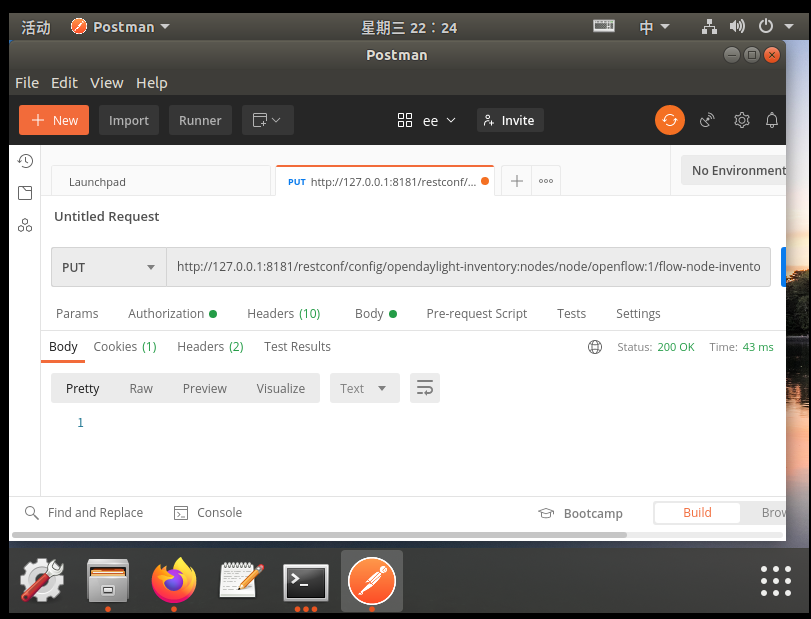Open Terminal from the dock
This screenshot has height=619, width=811.
click(306, 582)
